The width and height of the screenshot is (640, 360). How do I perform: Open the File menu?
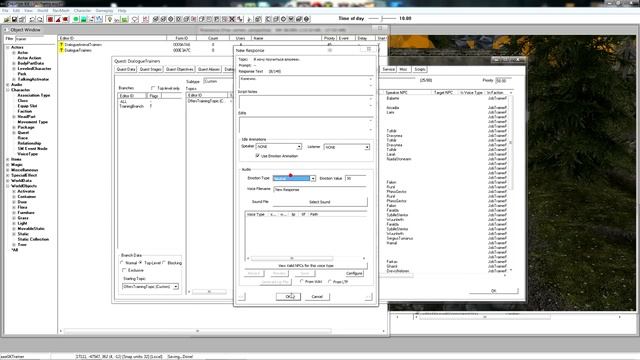click(x=5, y=11)
